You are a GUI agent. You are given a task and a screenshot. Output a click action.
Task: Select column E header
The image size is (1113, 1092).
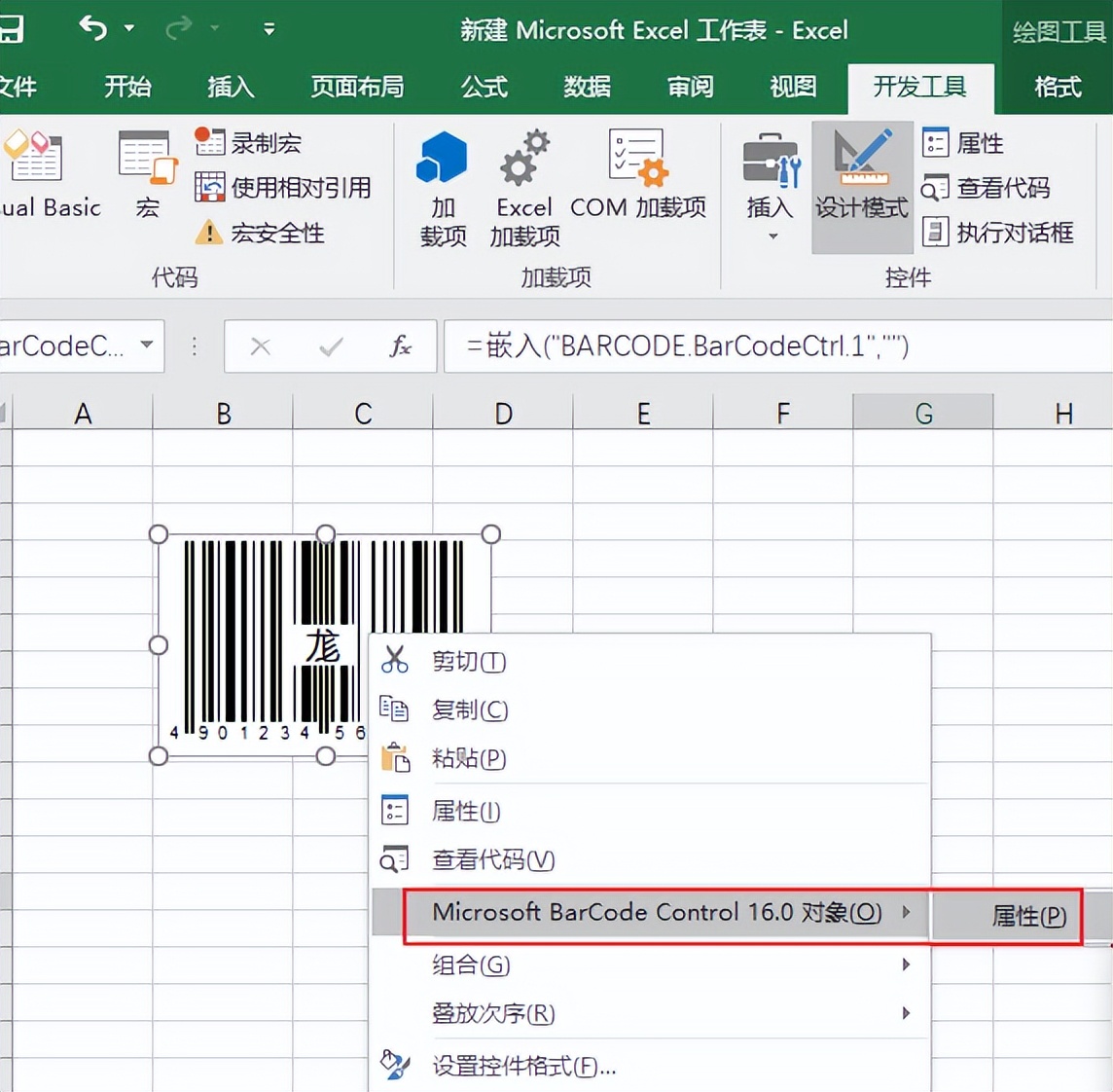(x=643, y=414)
